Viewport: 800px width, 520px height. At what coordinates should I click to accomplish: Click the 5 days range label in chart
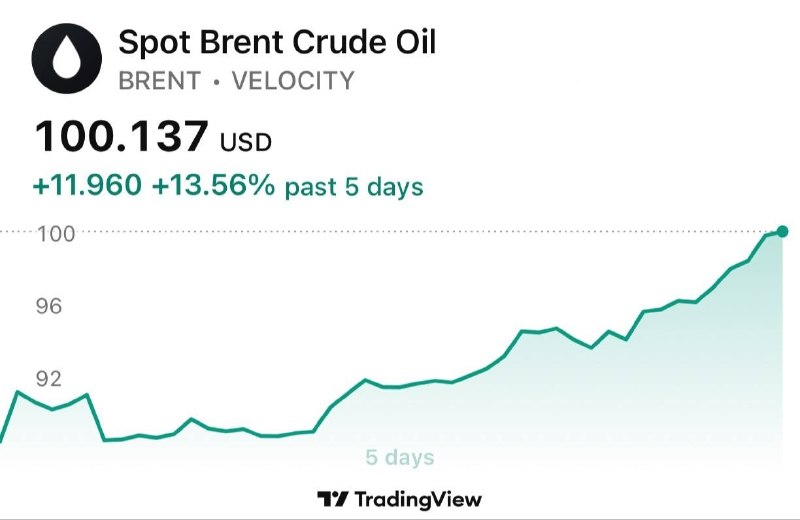[400, 457]
